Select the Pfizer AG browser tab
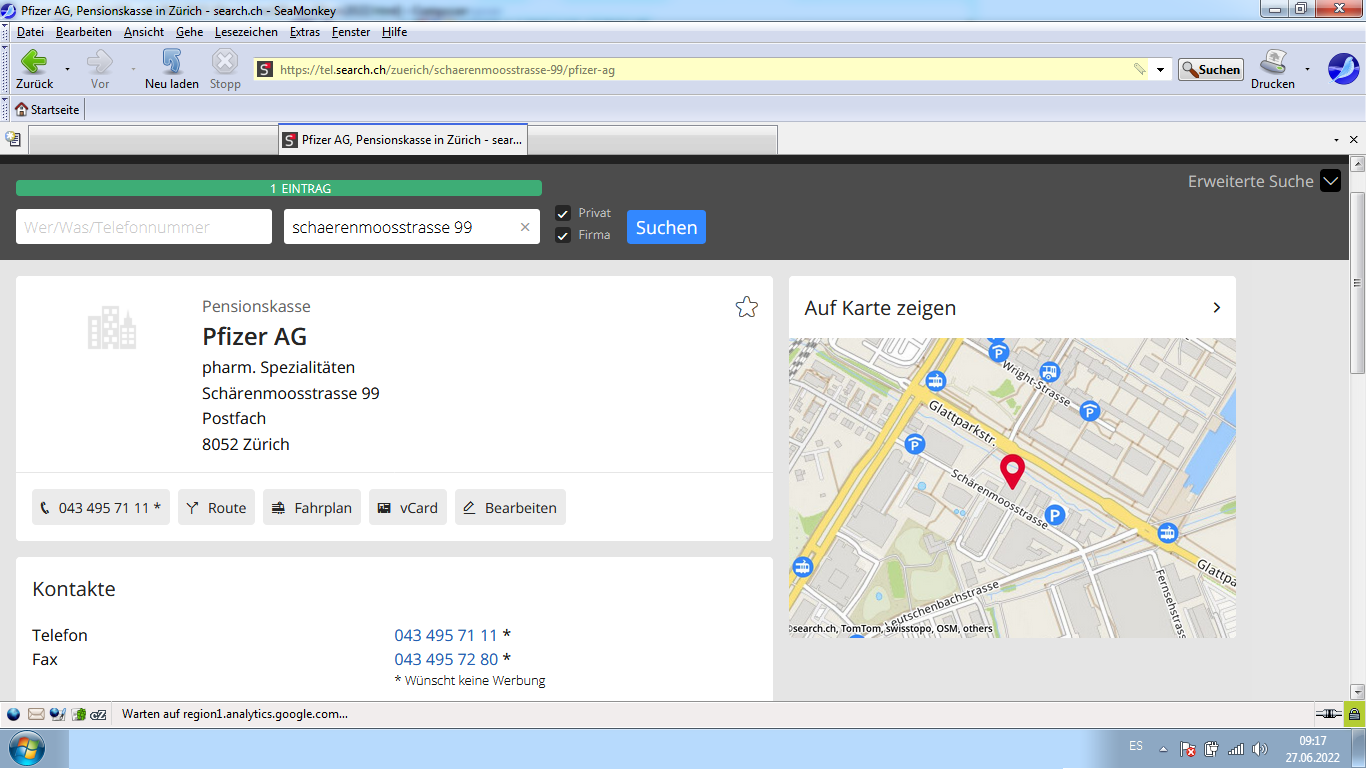 (403, 139)
